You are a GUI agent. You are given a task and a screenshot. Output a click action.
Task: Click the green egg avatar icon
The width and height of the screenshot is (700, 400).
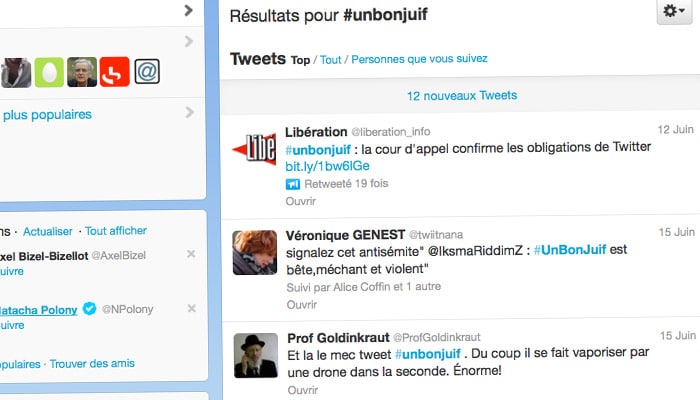pyautogui.click(x=49, y=72)
